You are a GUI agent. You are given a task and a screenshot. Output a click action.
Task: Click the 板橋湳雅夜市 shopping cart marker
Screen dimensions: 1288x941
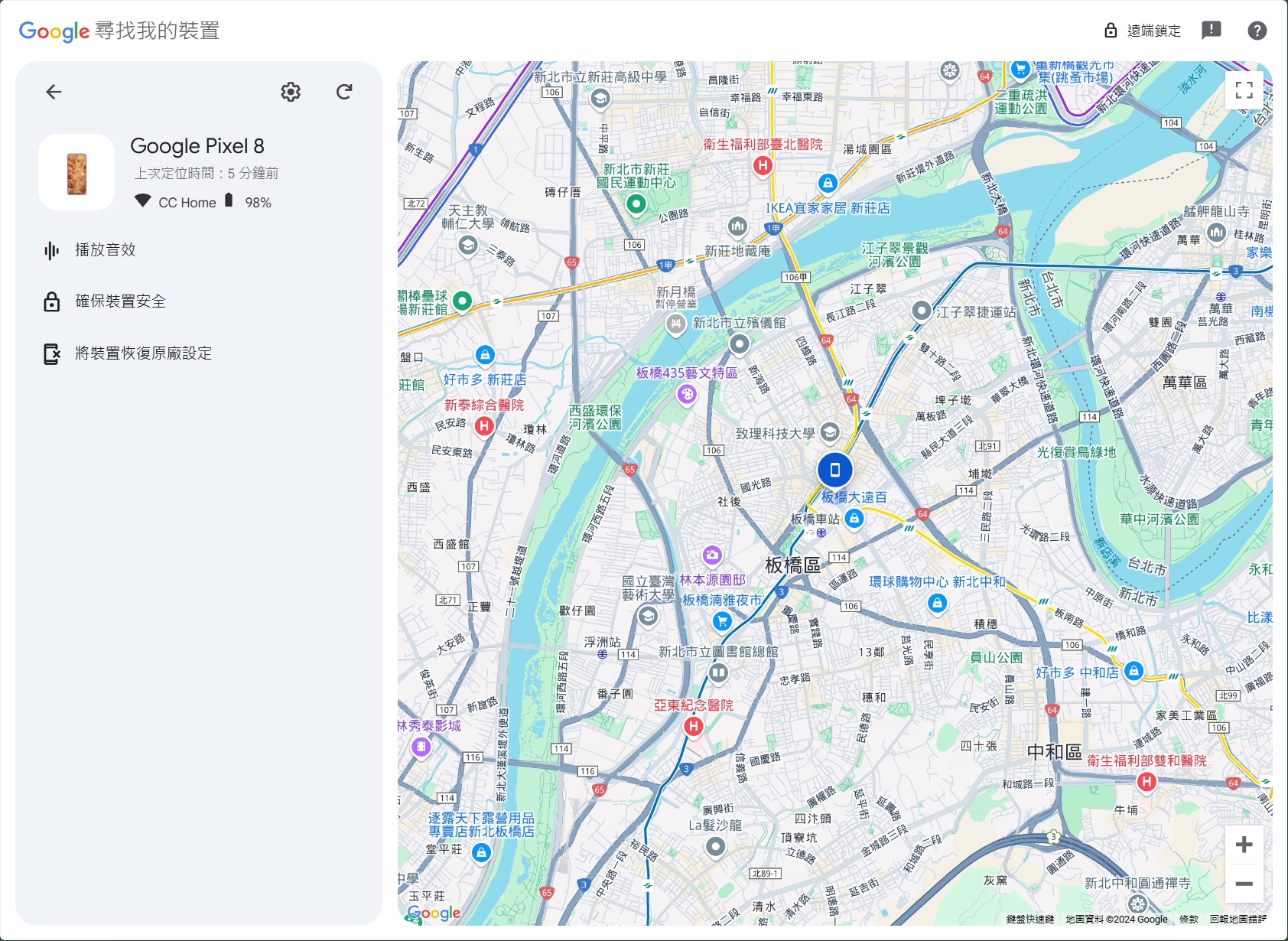(x=722, y=621)
